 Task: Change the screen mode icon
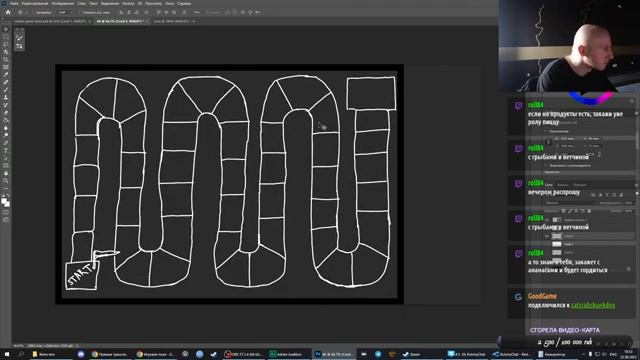tap(6, 220)
